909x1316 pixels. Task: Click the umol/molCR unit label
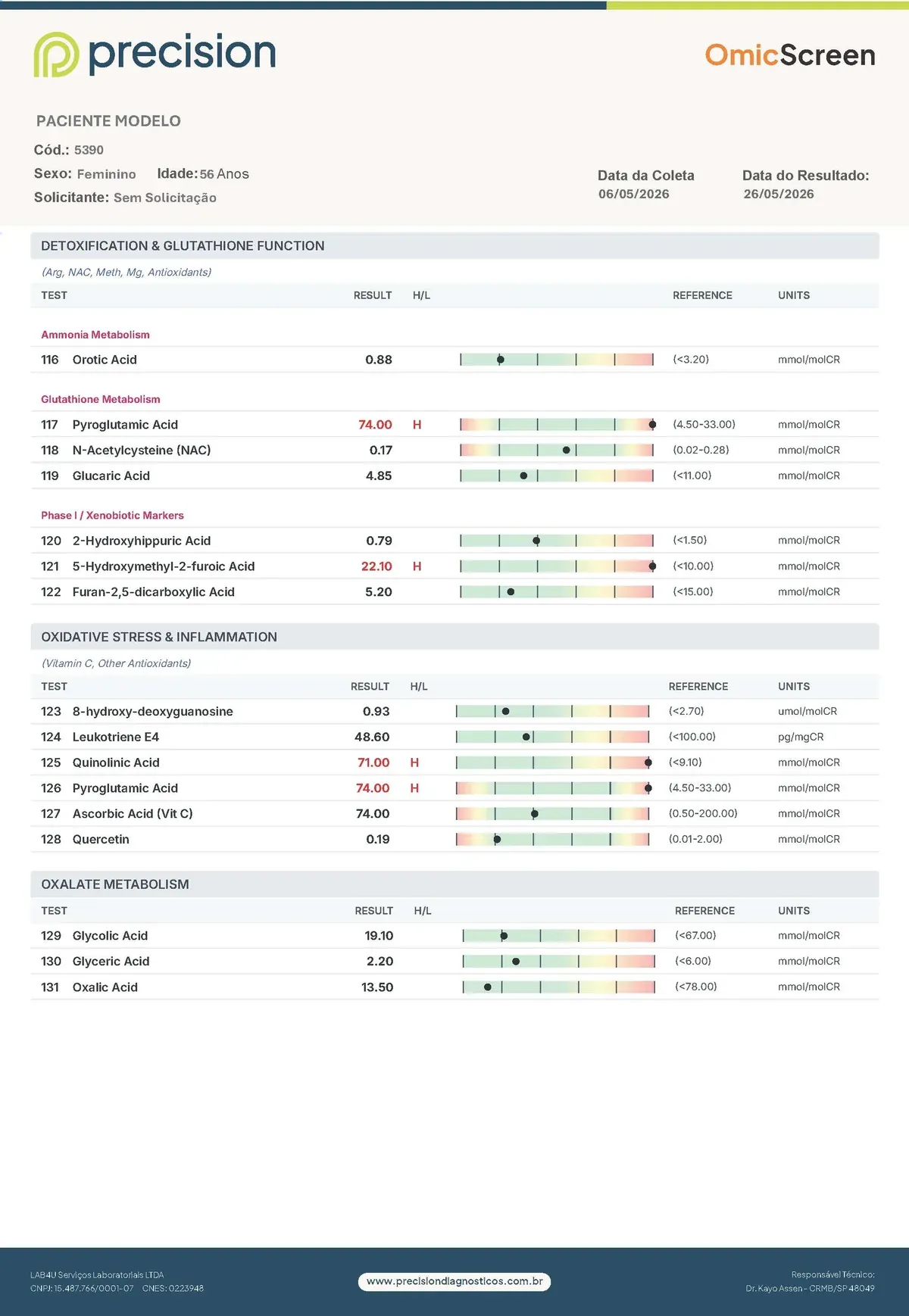(x=807, y=712)
